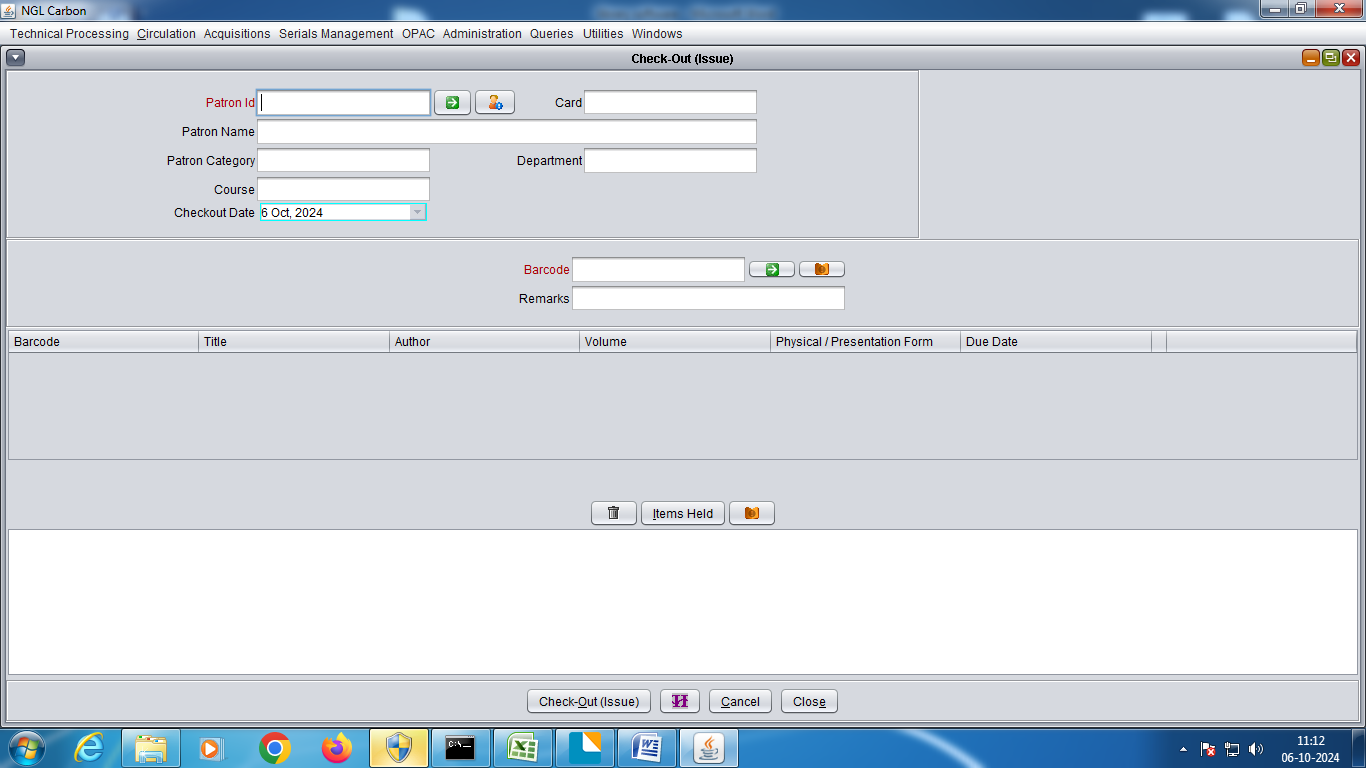Click the book icon right of Items Held
Screen dimensions: 1366x768
(x=752, y=513)
